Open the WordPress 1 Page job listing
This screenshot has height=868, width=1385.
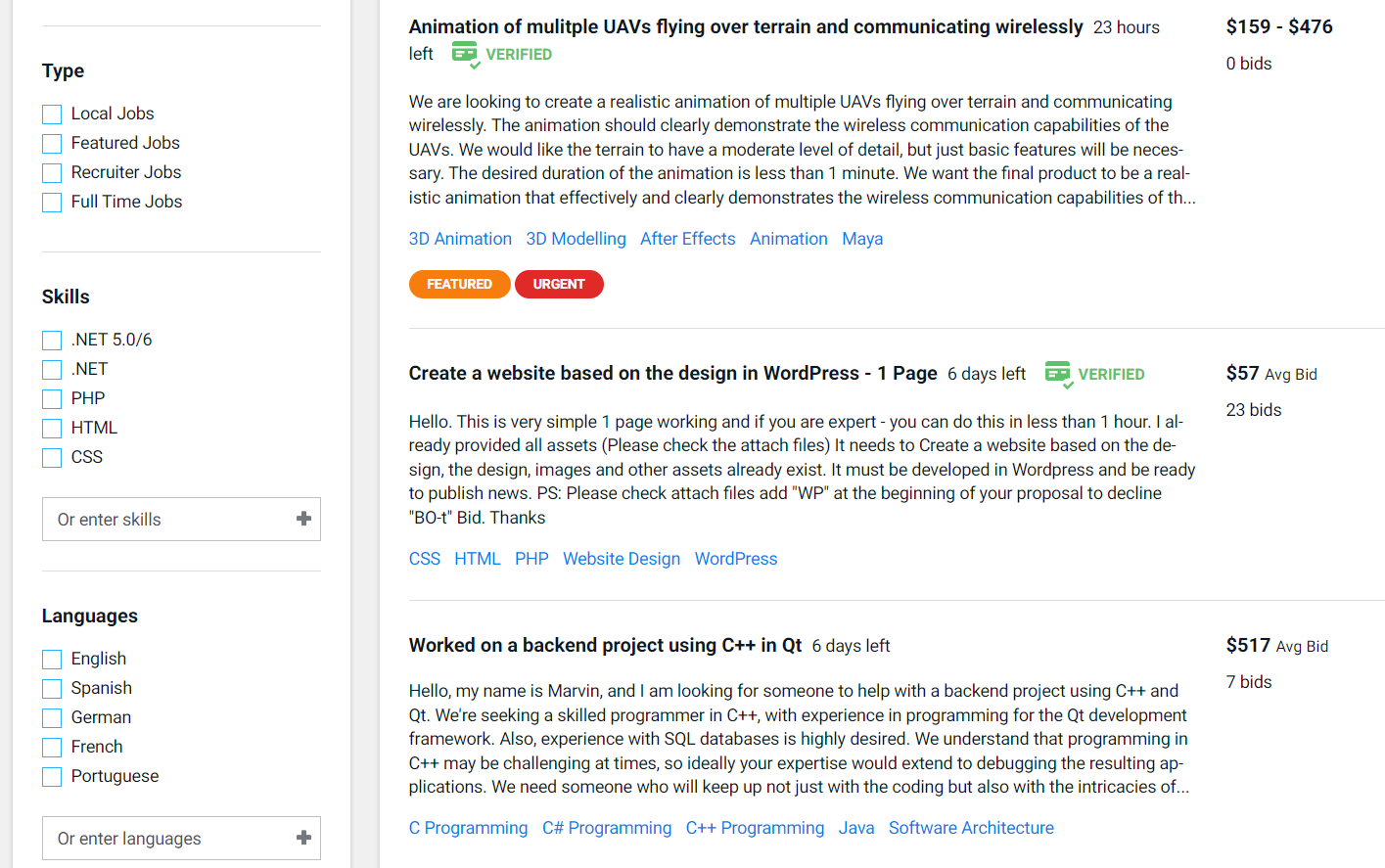672,374
